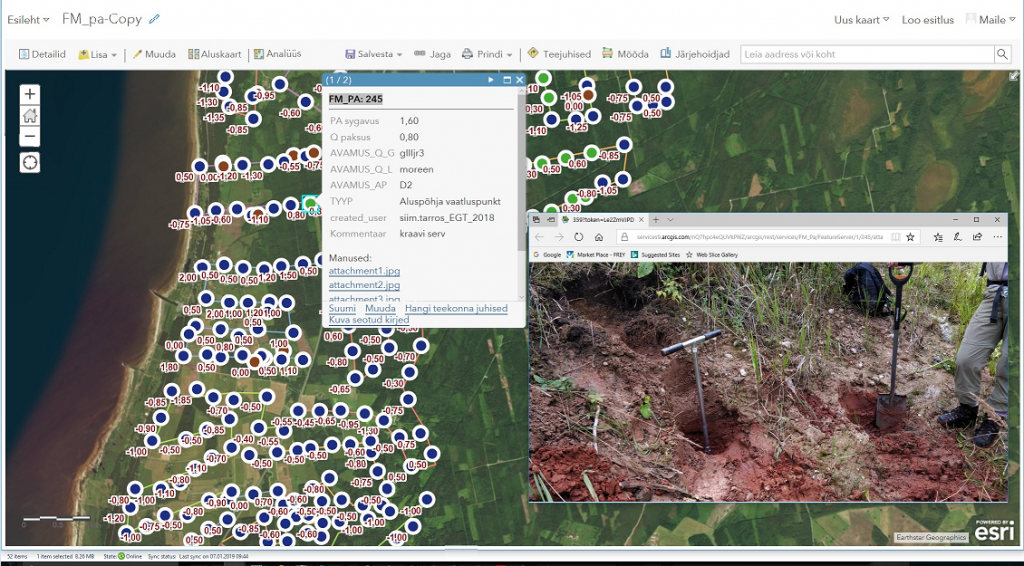Open attachment2.jpg link
This screenshot has height=566, width=1024.
pos(364,285)
